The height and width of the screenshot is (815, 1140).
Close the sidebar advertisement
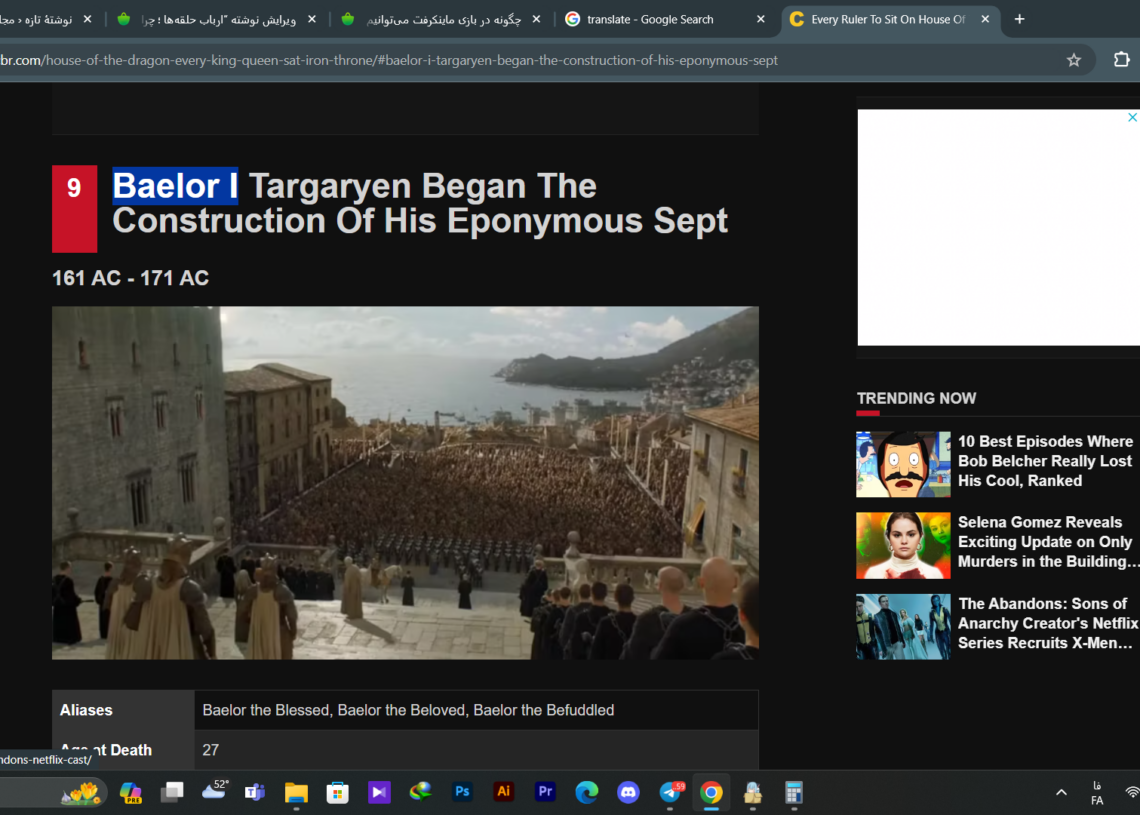[1132, 117]
